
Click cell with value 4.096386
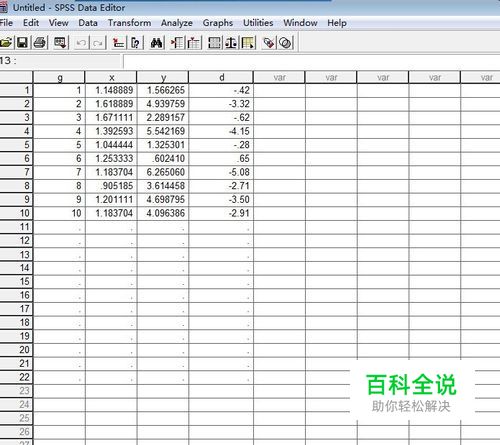coord(163,213)
